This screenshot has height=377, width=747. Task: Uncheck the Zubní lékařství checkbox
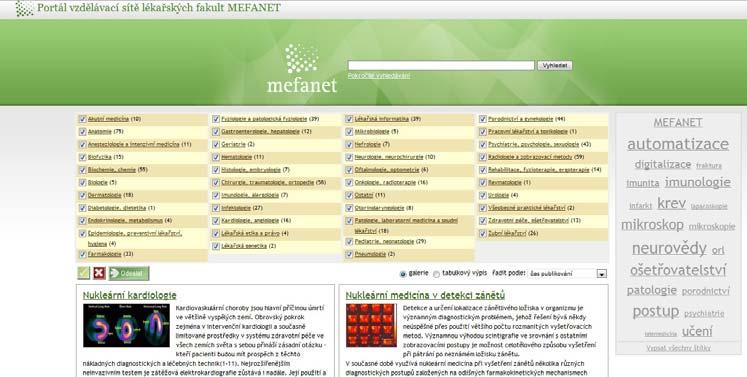(483, 234)
